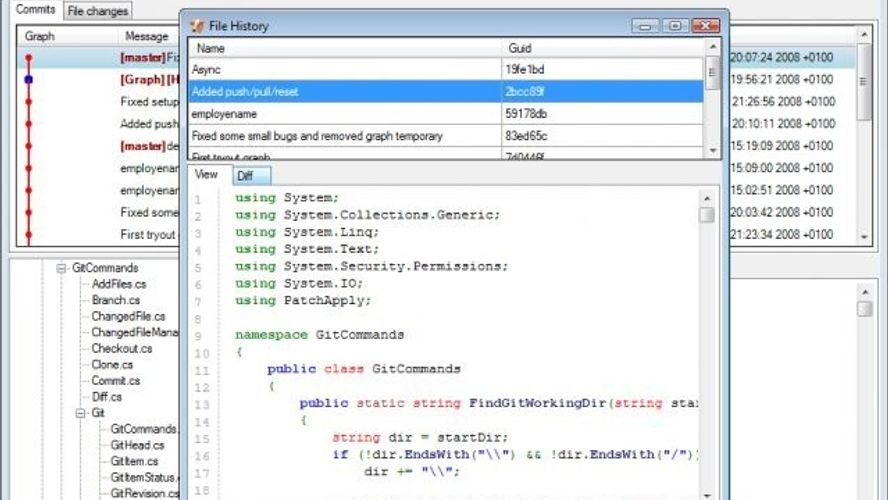
Task: Click the blue commit node in graph
Action: [29, 80]
